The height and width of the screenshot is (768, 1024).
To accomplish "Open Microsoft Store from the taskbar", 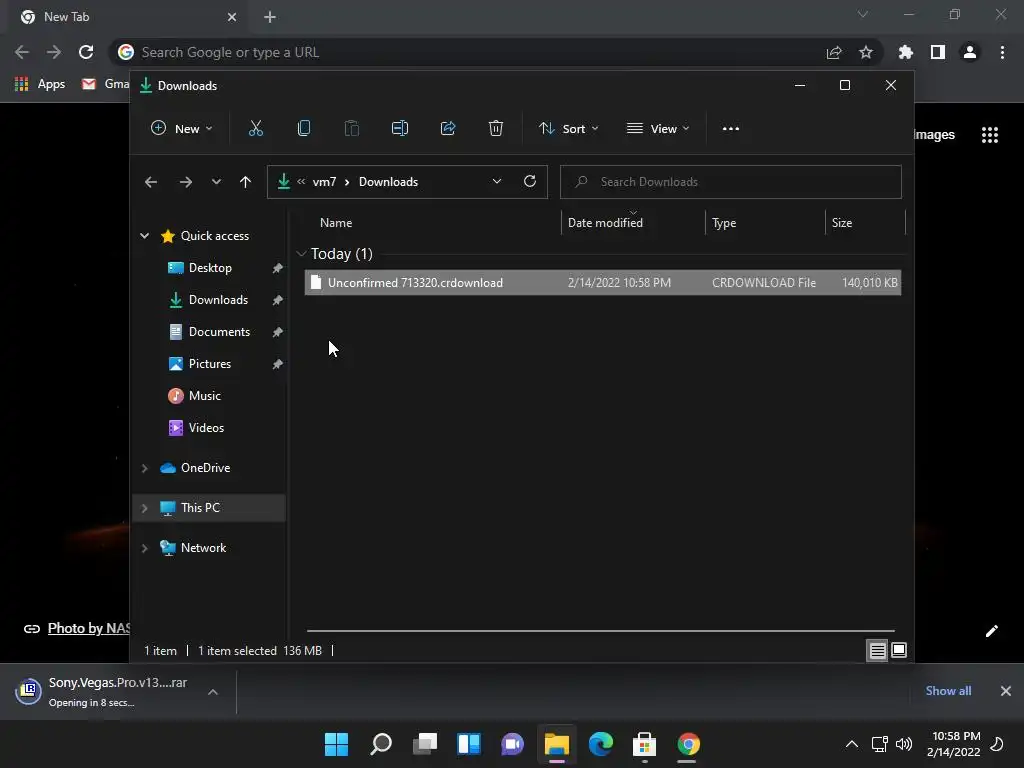I will (645, 744).
